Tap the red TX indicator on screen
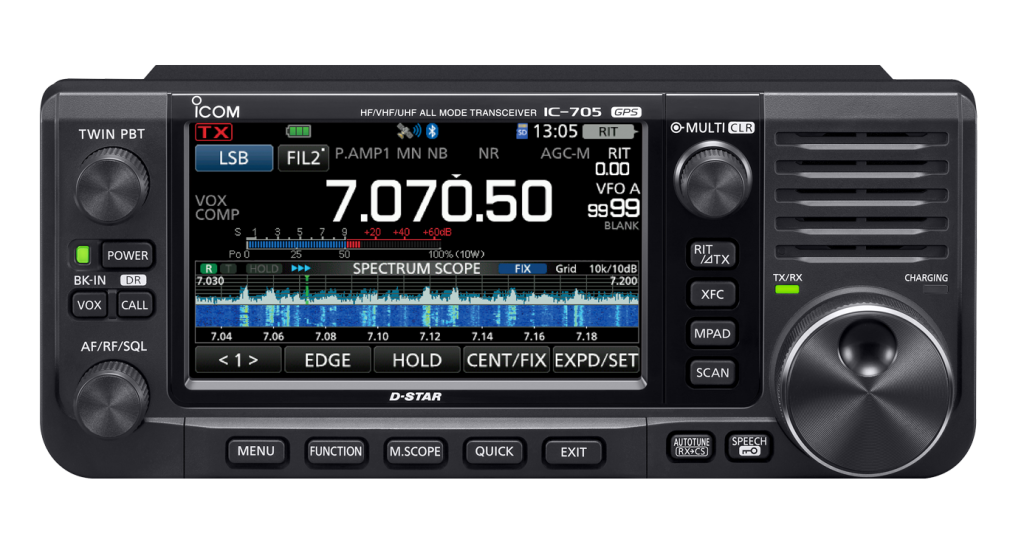 point(214,132)
